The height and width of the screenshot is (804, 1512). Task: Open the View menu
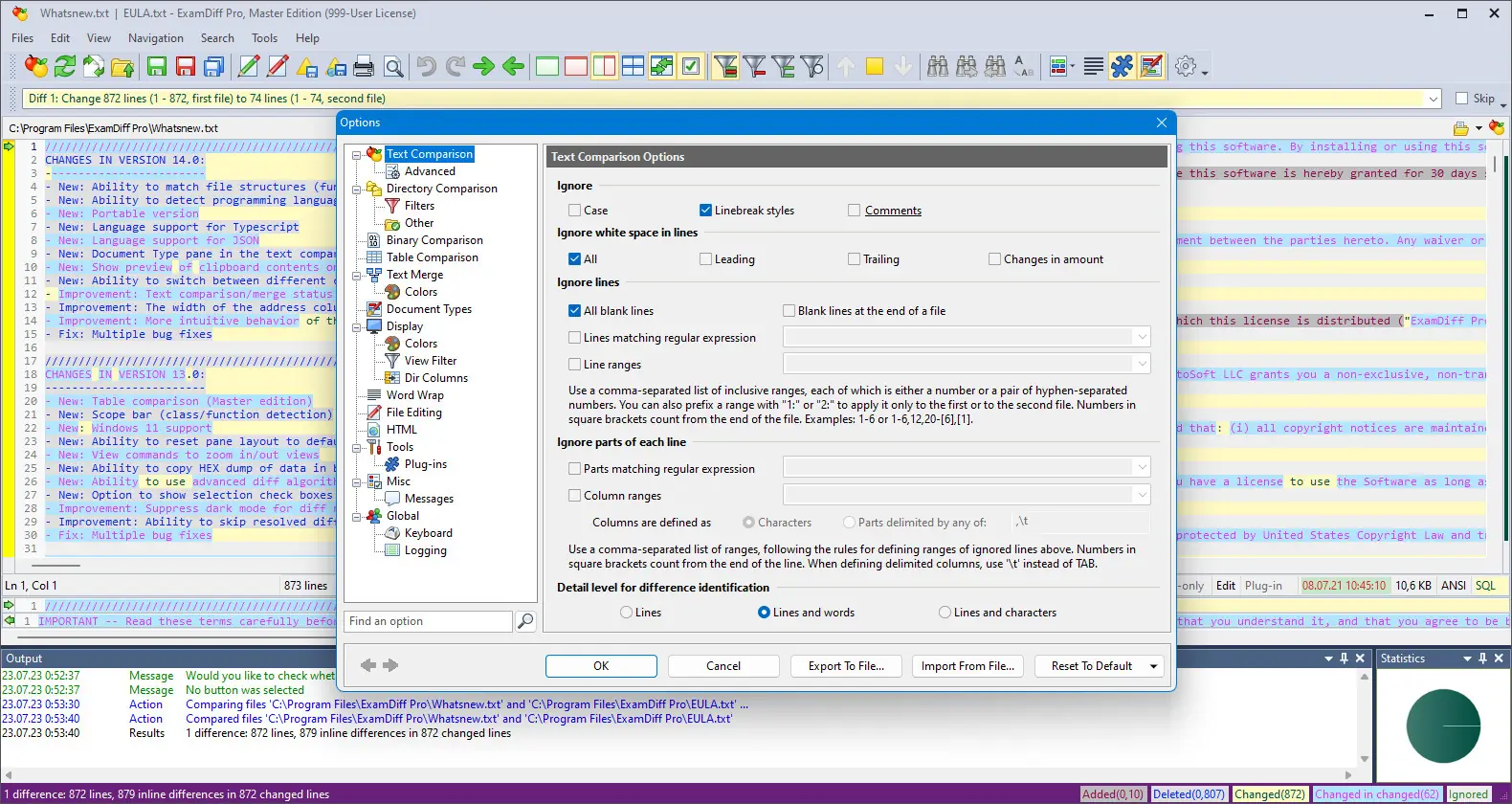click(99, 38)
